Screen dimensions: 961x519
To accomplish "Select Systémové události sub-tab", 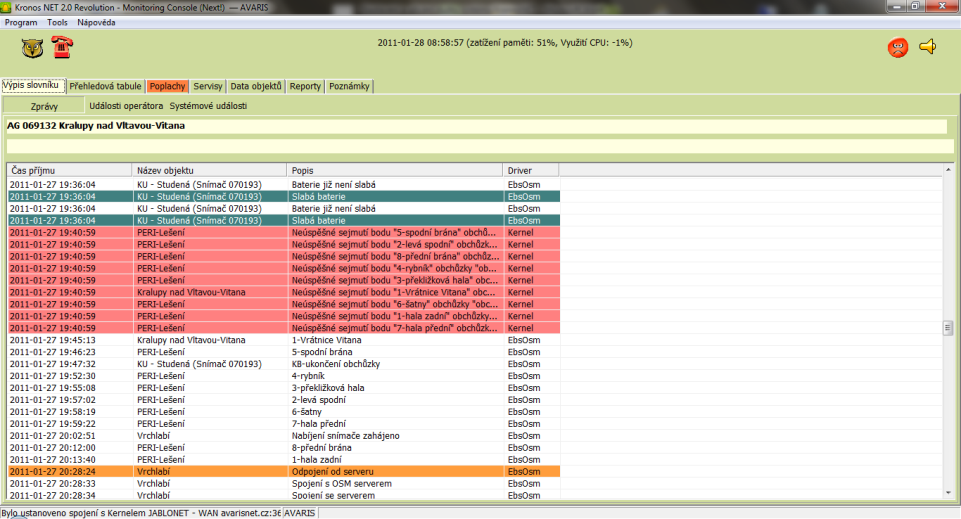I will [x=208, y=106].
